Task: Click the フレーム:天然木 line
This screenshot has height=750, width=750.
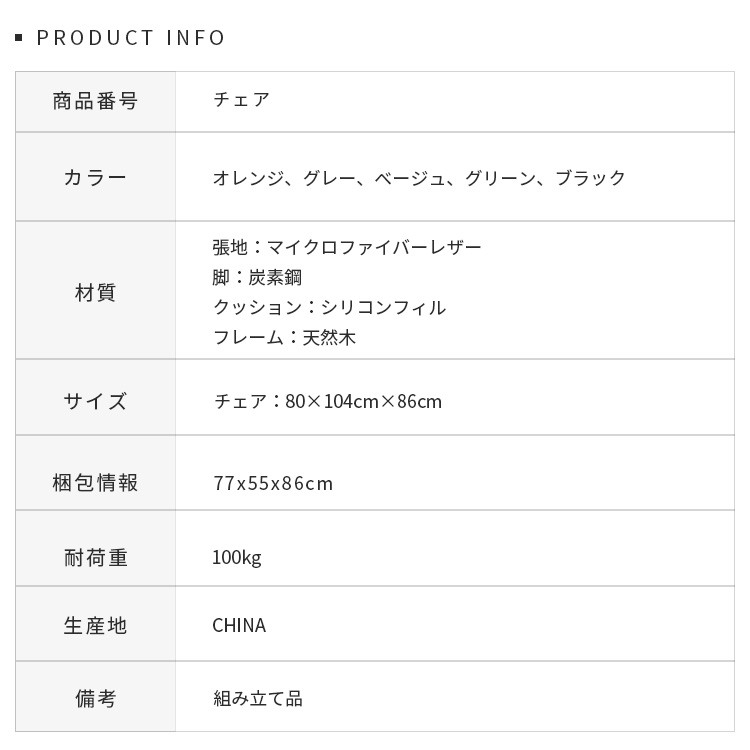Action: click(284, 337)
